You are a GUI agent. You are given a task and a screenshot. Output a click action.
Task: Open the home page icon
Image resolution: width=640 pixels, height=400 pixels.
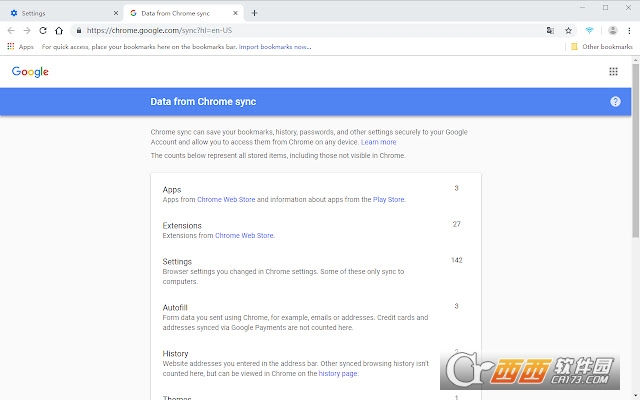click(x=59, y=31)
